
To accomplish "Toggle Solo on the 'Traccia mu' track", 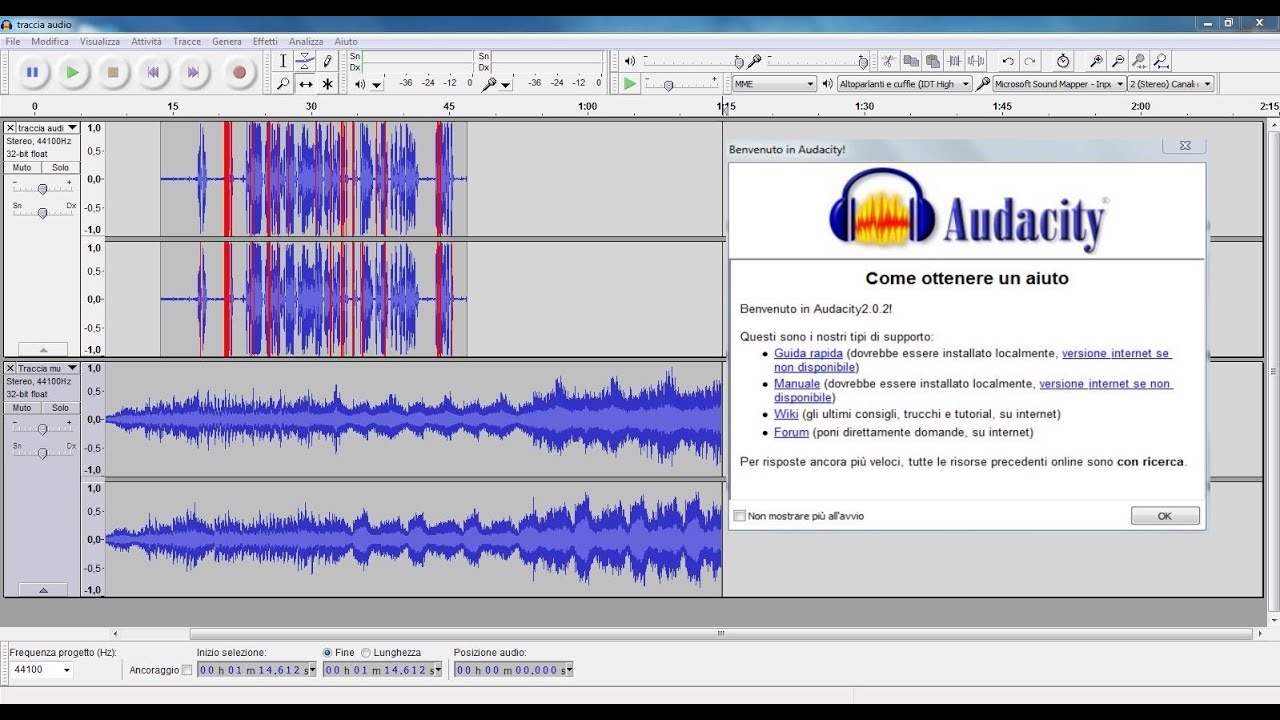I will 60,408.
